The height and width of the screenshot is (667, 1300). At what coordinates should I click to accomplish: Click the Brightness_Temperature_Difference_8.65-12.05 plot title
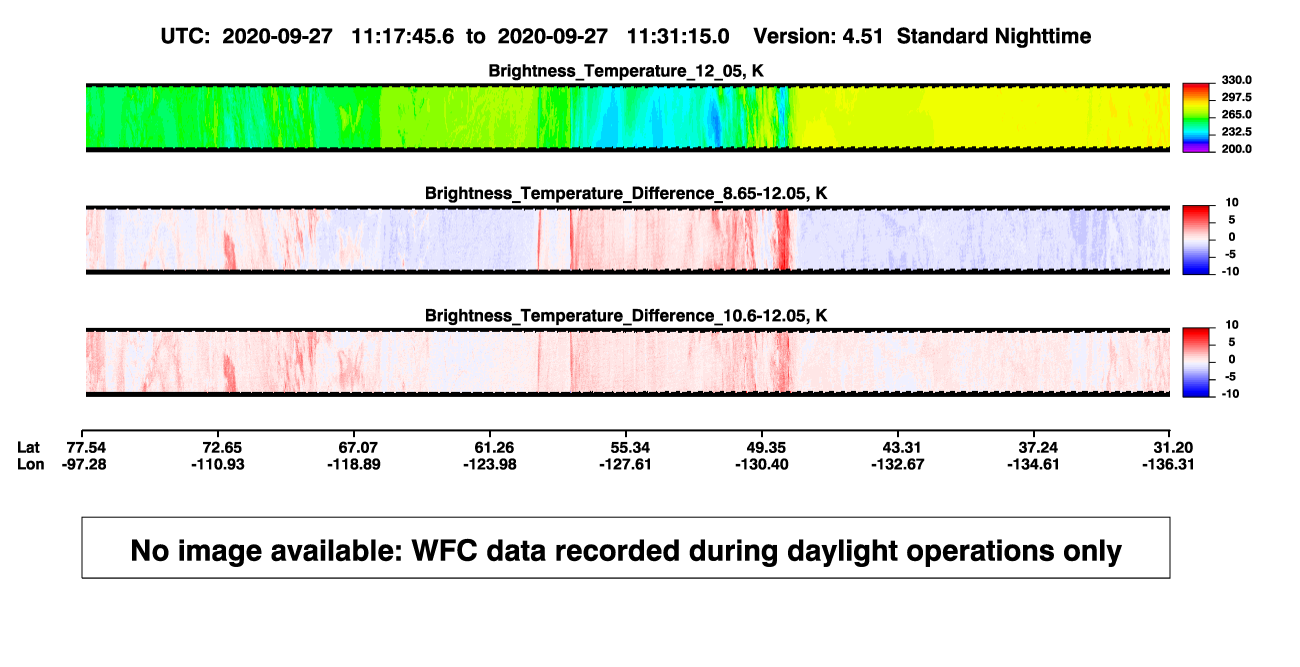pyautogui.click(x=626, y=193)
